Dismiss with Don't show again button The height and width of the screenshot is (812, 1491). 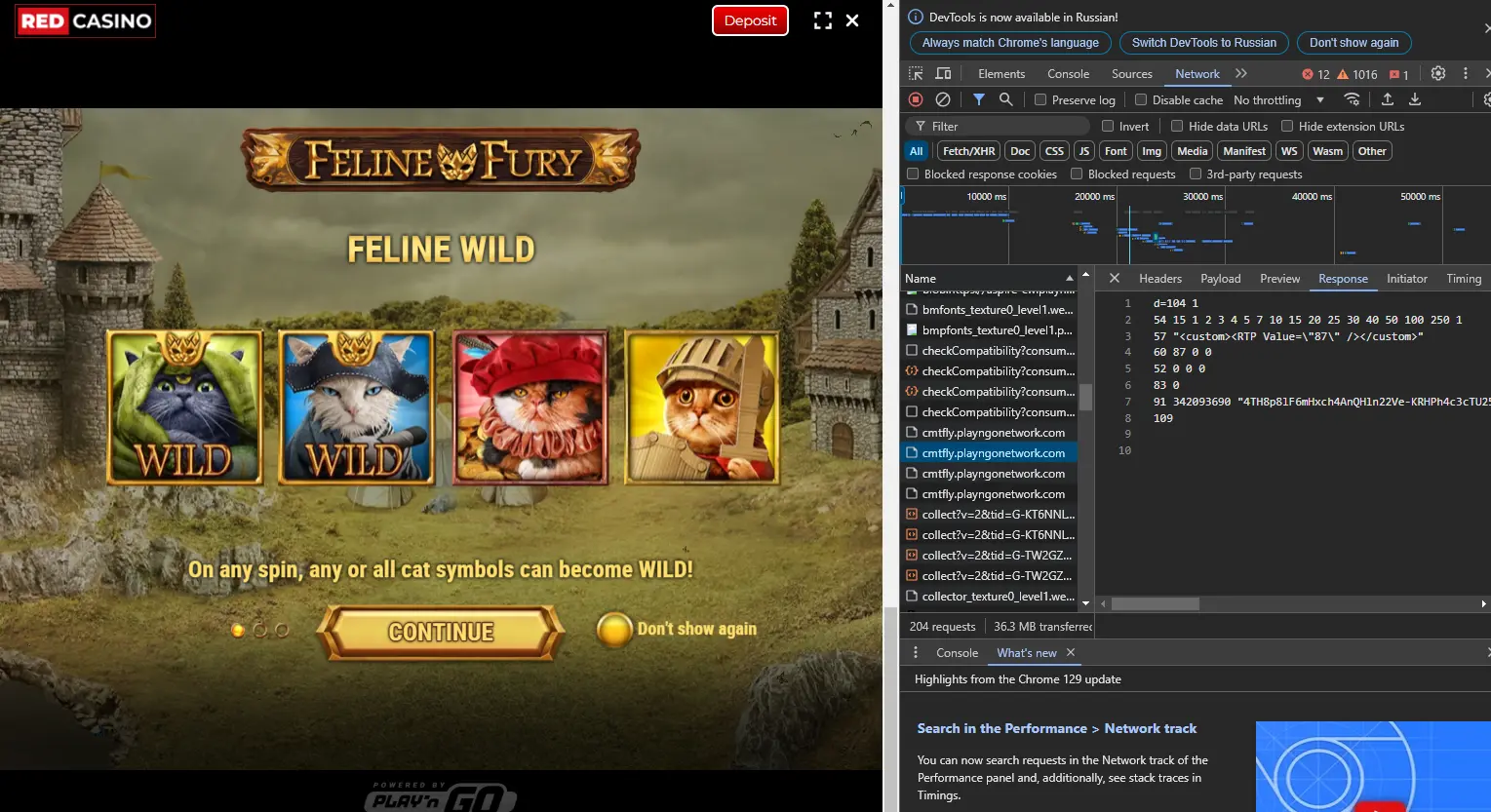pos(1354,43)
